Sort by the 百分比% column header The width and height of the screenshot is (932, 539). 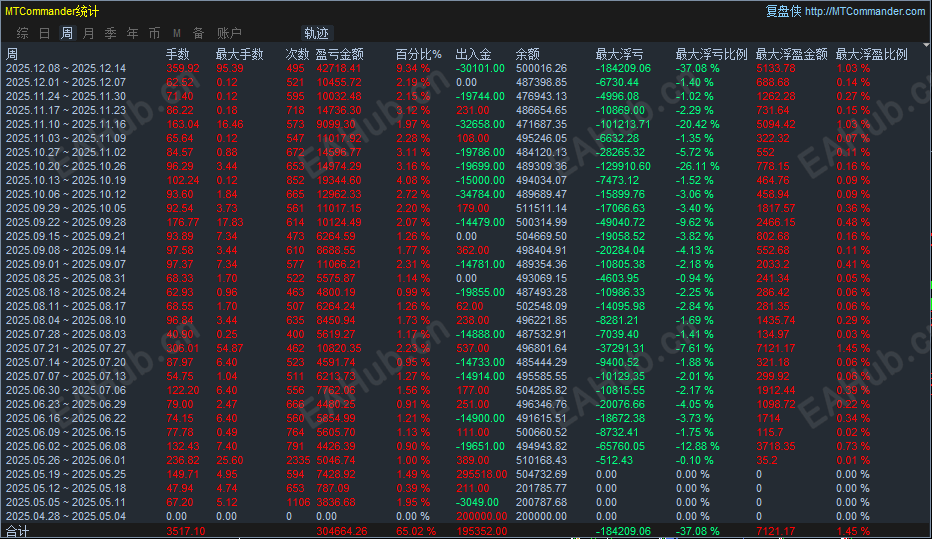pos(418,54)
